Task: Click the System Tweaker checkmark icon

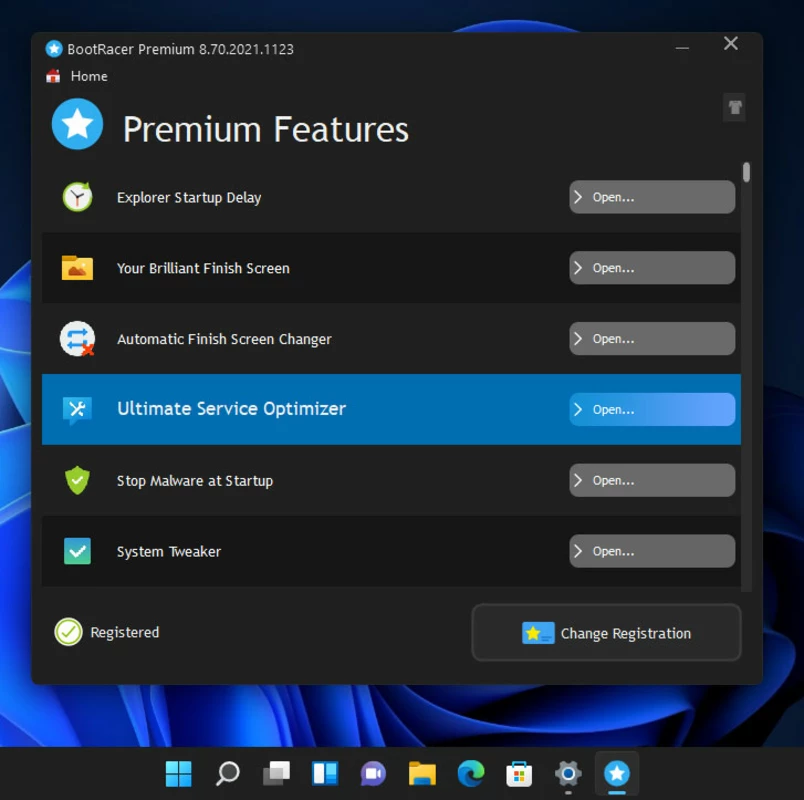Action: click(77, 551)
